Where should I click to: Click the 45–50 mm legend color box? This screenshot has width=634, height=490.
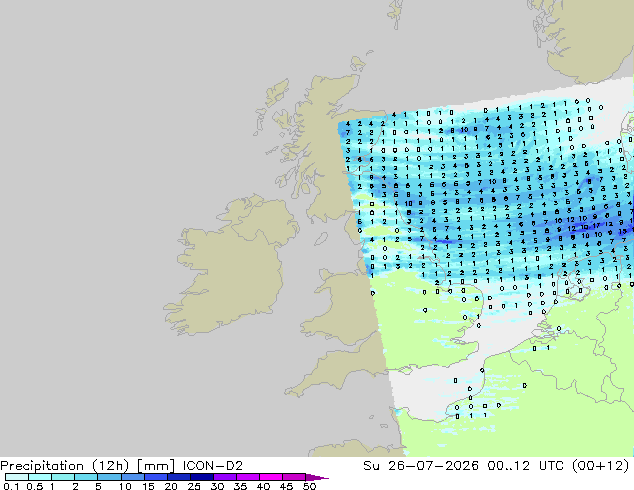294,477
